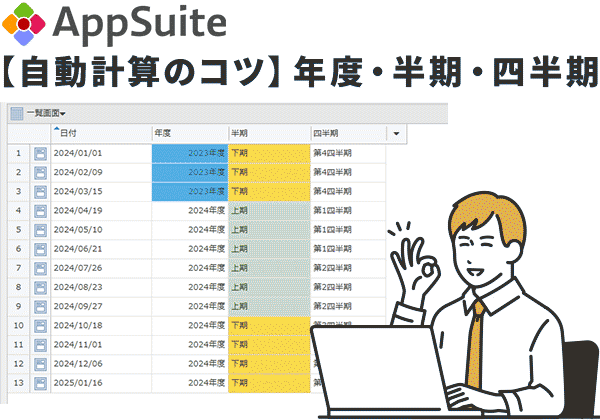Open record icon for 2024/06/21 row
The height and width of the screenshot is (420, 600).
tap(40, 249)
